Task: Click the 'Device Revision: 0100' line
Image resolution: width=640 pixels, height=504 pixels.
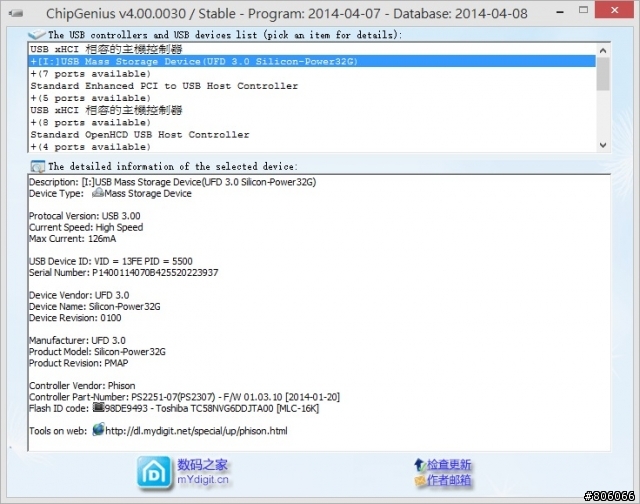Action: (x=75, y=318)
